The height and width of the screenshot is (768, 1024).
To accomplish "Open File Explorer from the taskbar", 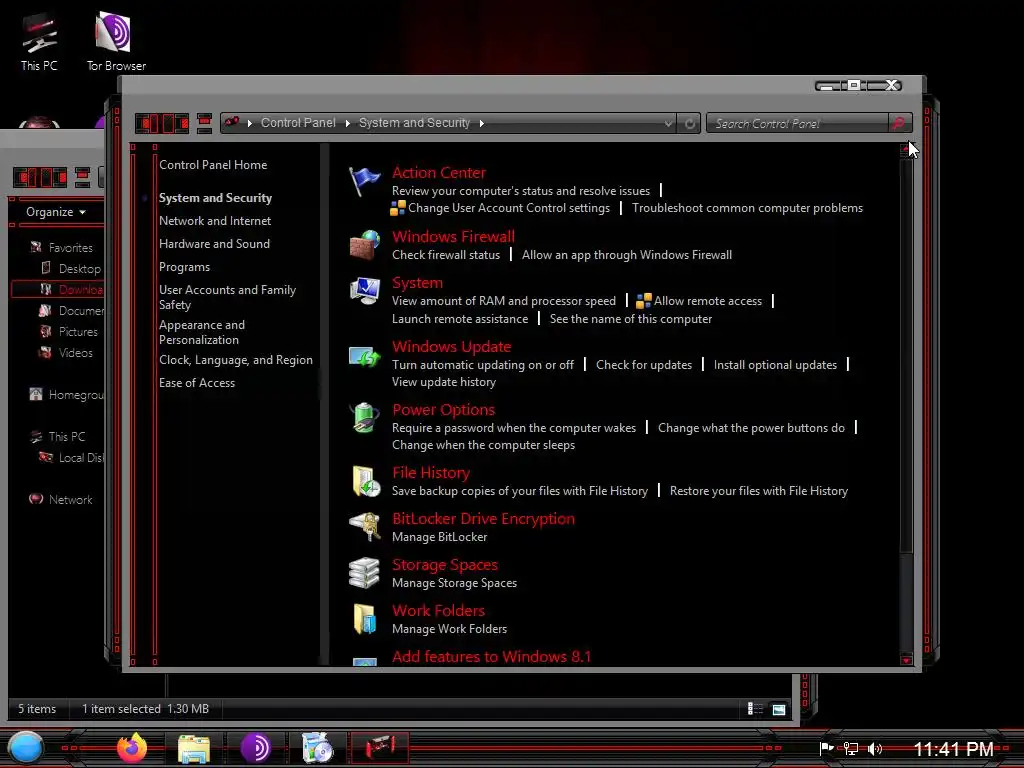I will tap(194, 748).
